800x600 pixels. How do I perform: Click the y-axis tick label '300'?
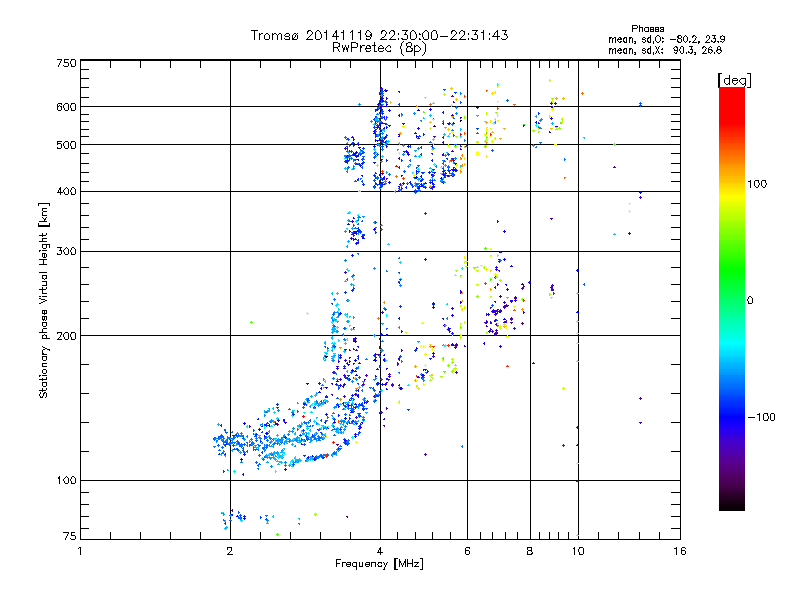[66, 251]
